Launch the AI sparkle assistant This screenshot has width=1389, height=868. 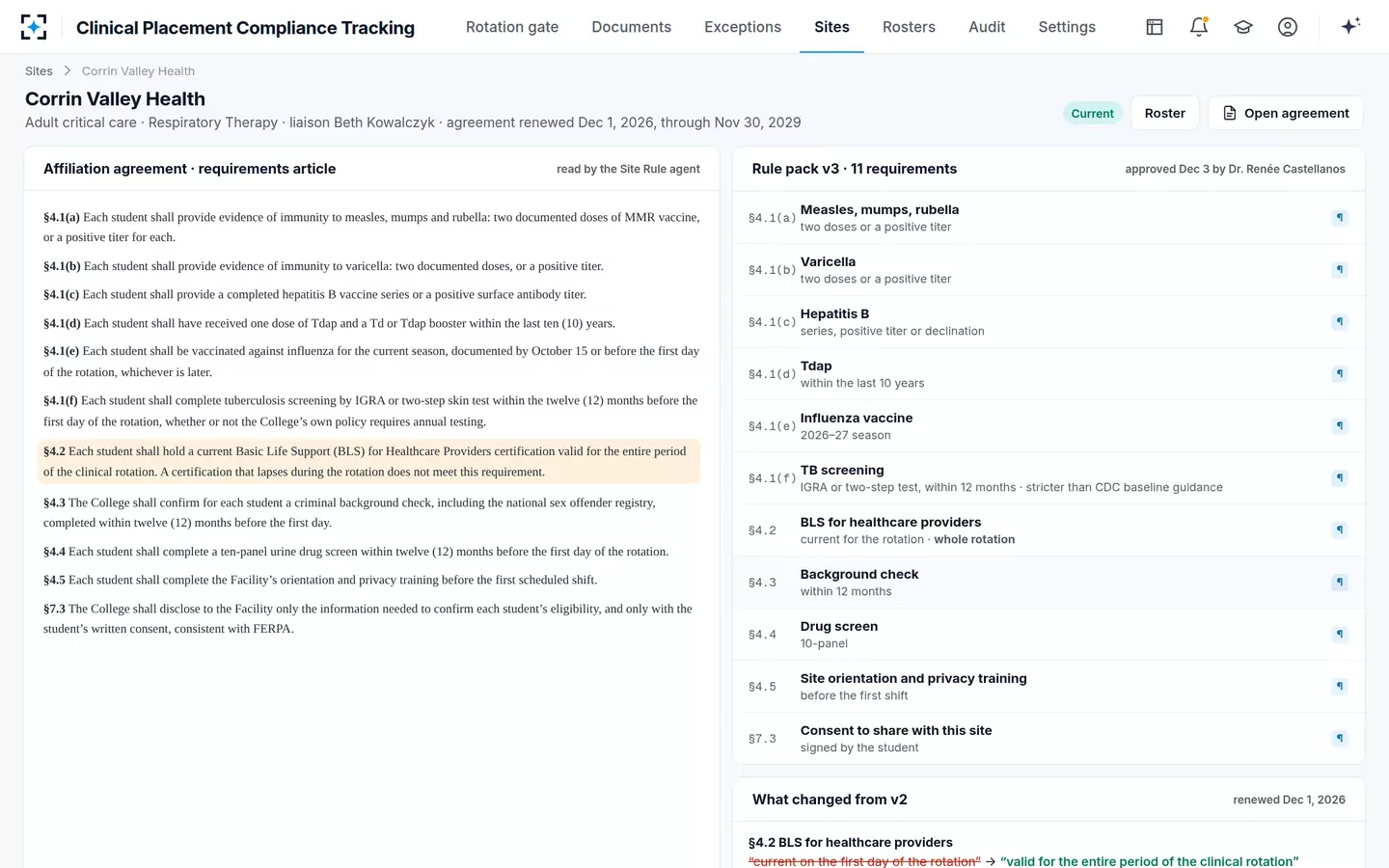pos(1350,26)
